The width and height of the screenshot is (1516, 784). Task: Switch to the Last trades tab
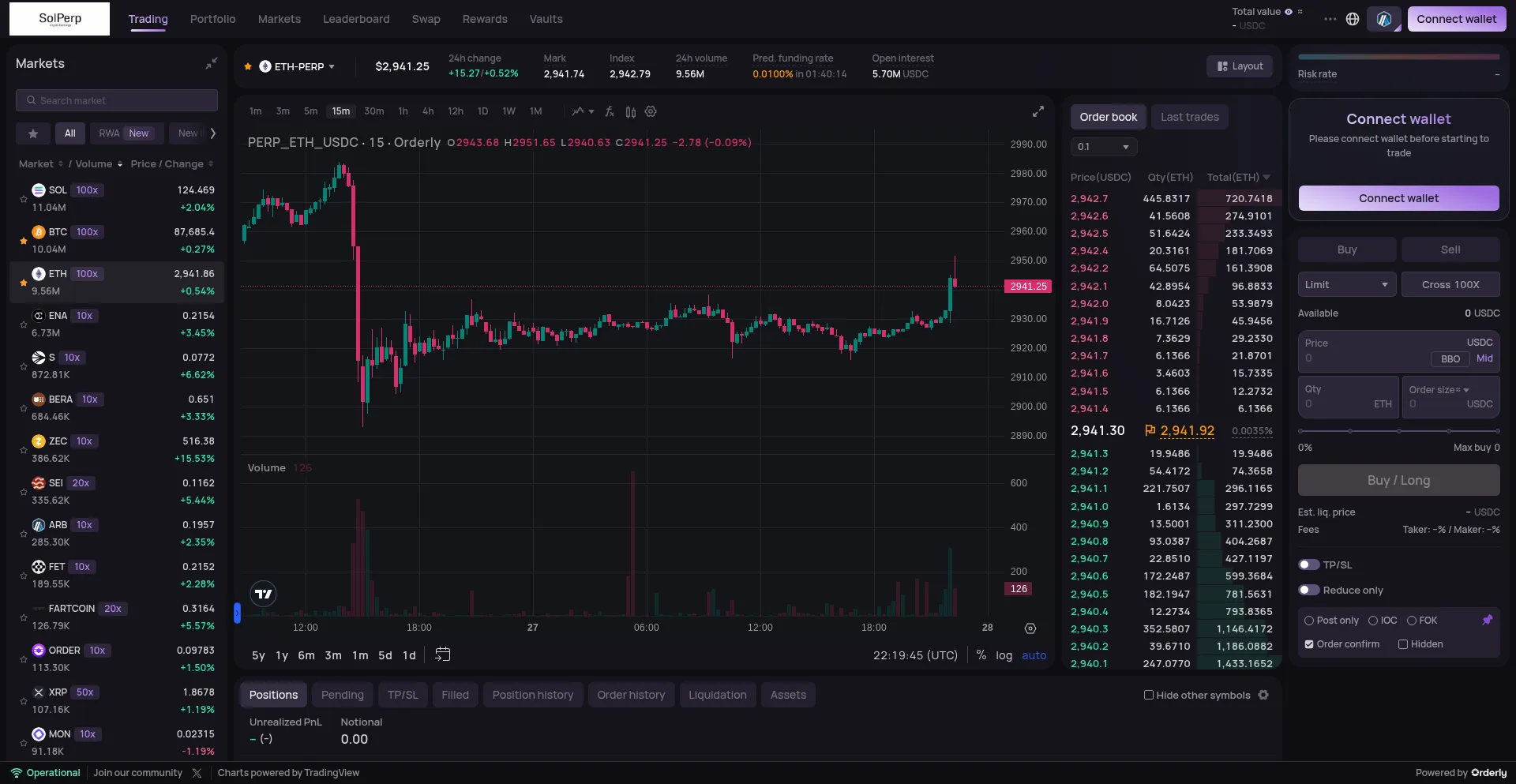(1190, 117)
